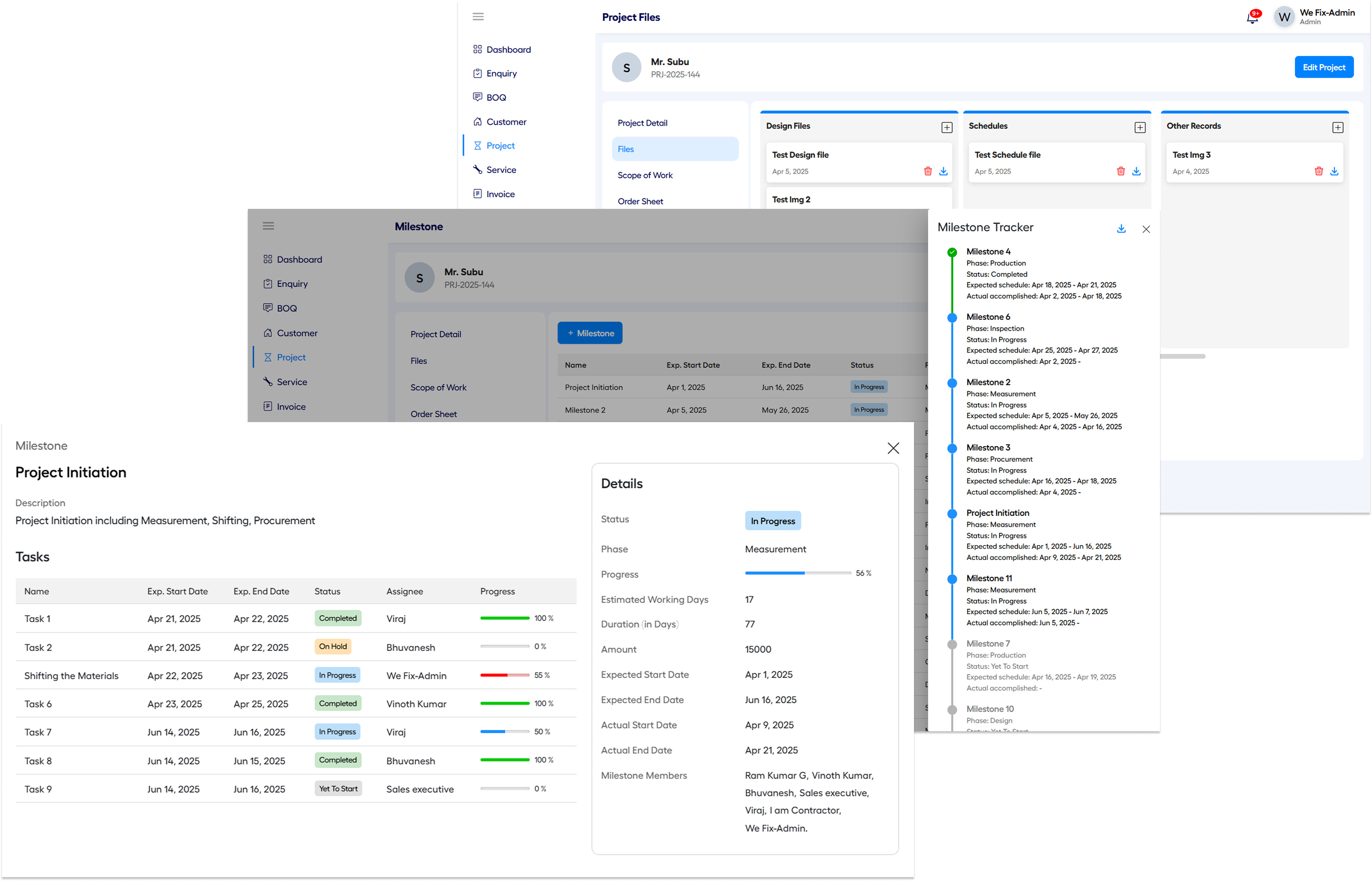Download the Milestone Tracker report

(1121, 229)
